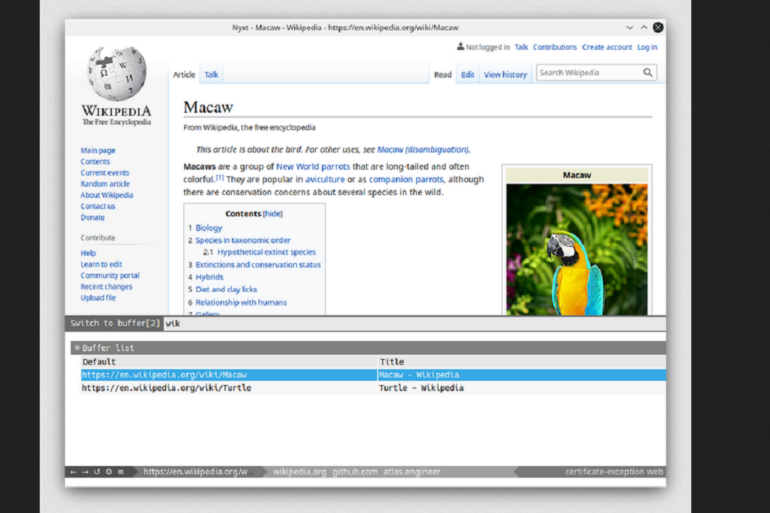Click the [1] citation reference
This screenshot has width=770, height=513.
(220, 177)
